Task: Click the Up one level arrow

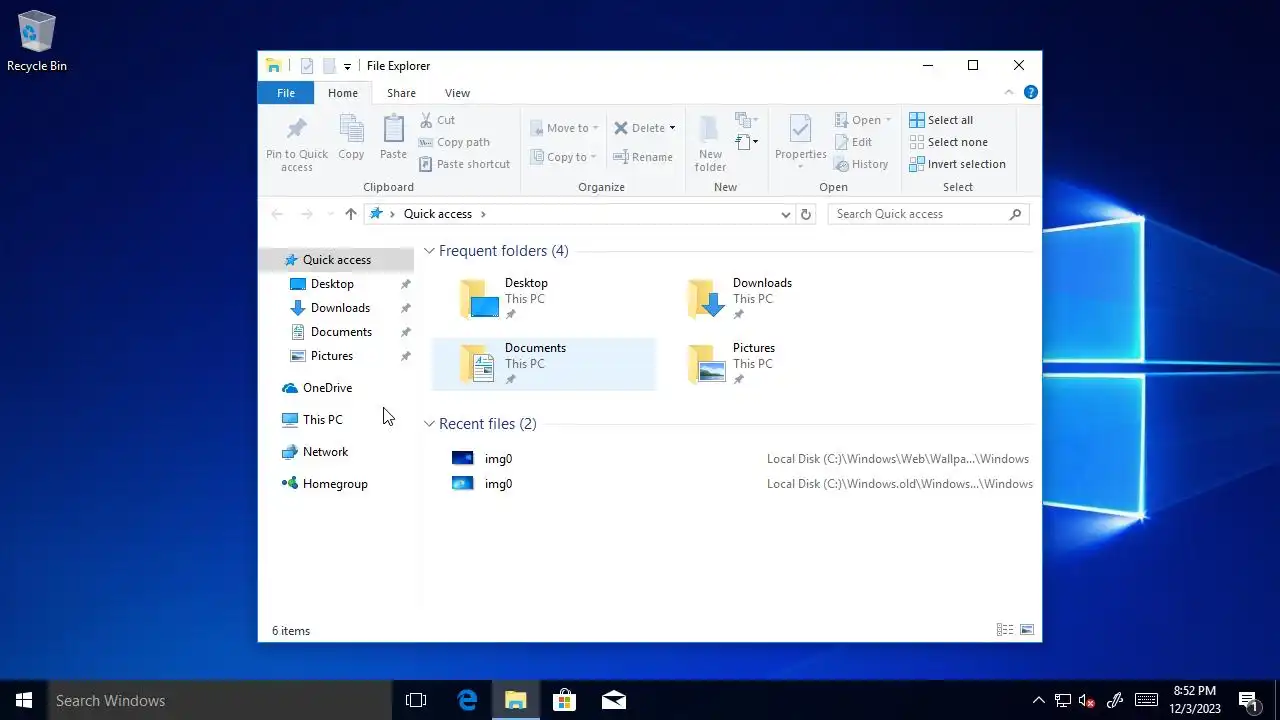Action: pos(350,214)
